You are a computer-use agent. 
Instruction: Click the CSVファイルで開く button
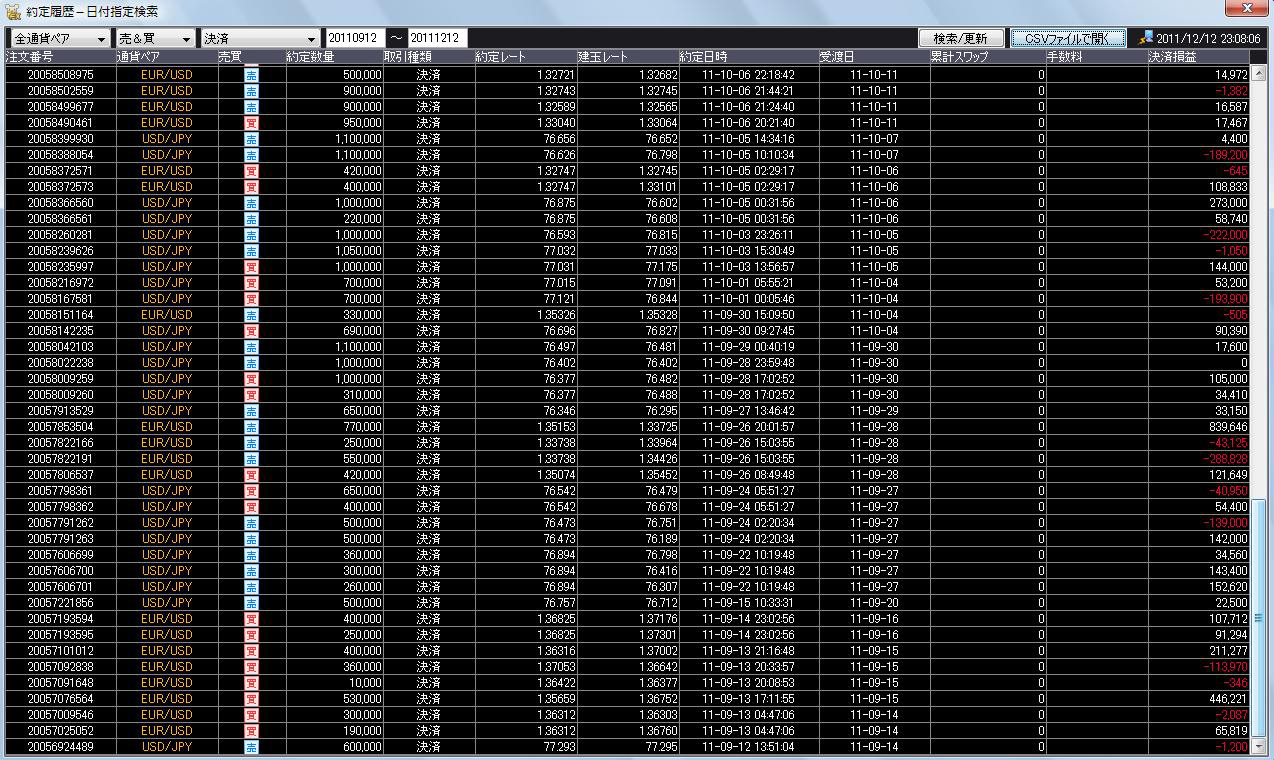pos(1067,38)
